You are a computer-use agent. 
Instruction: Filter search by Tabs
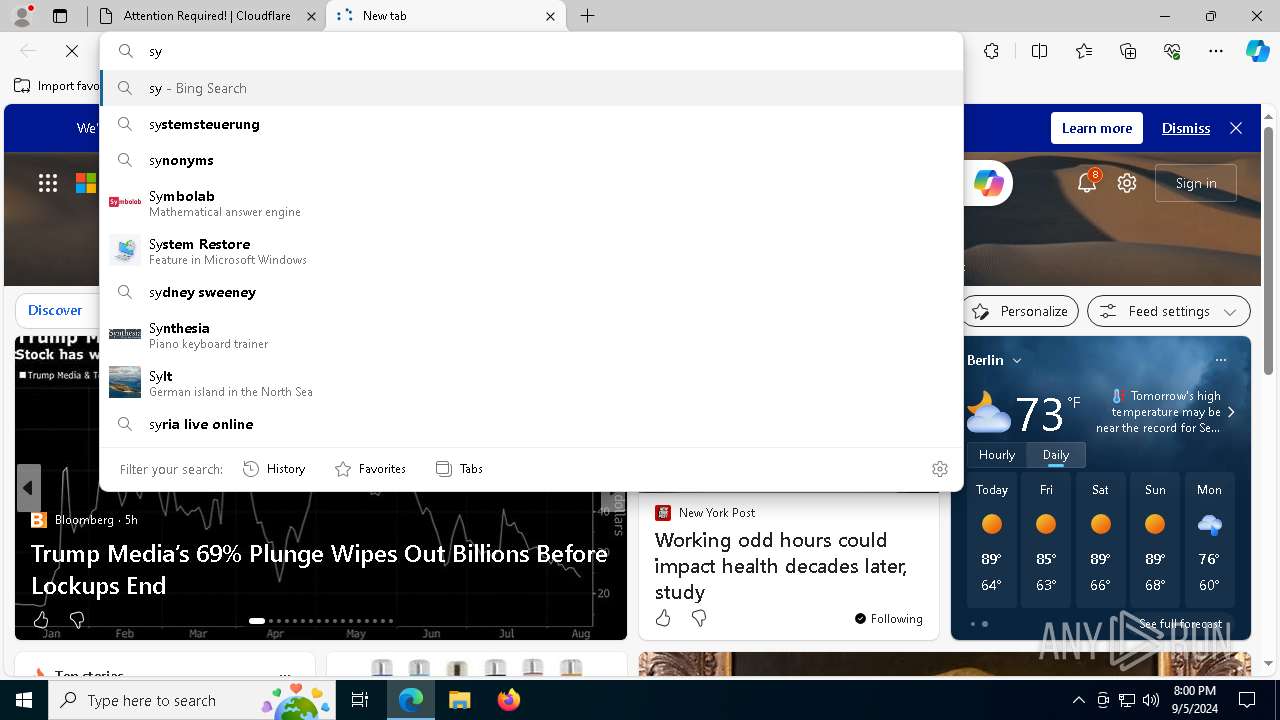tap(460, 469)
